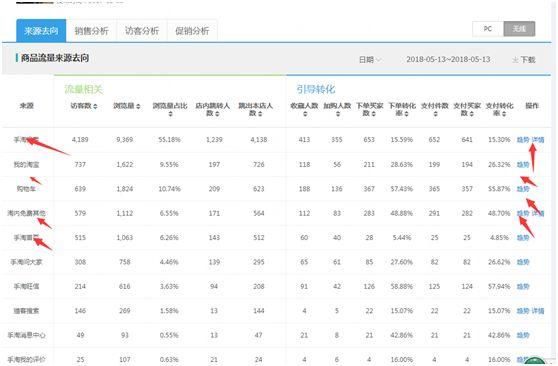Switch to PC terminal view
The image size is (558, 366).
(488, 29)
